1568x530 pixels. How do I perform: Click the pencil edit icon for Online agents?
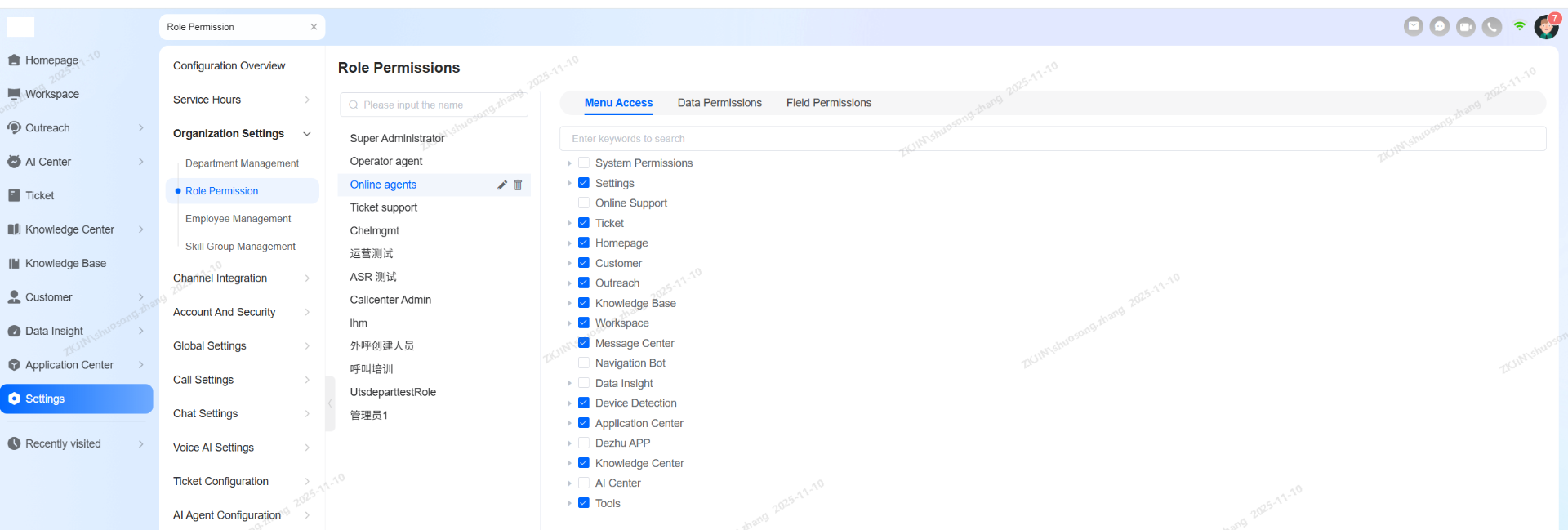[502, 185]
